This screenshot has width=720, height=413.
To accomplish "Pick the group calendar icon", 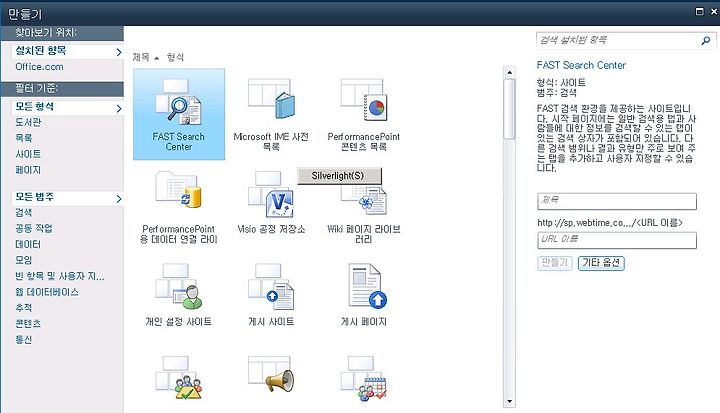I will pyautogui.click(x=364, y=379).
